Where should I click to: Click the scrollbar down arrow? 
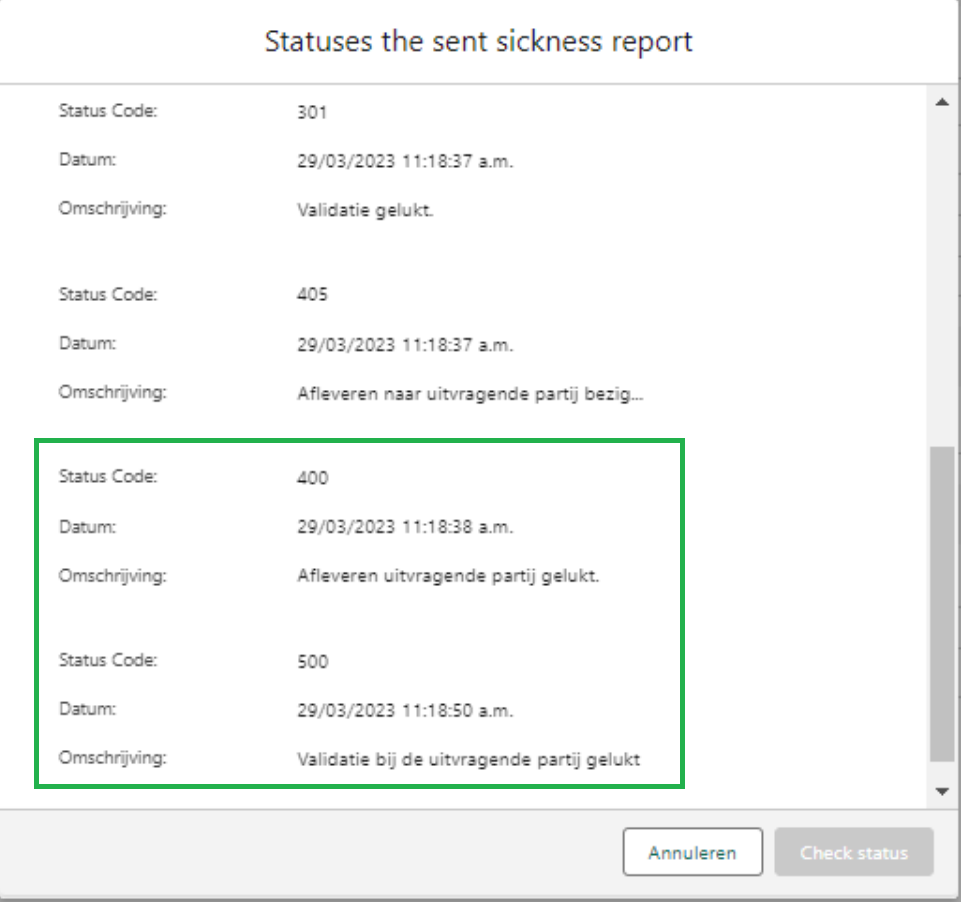(x=943, y=792)
